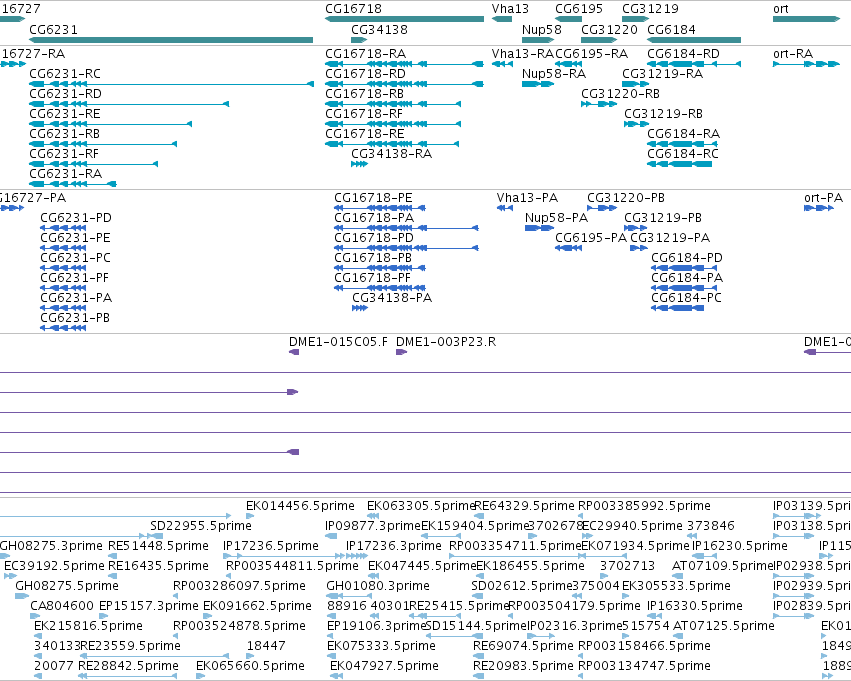Open protein CG6231-PE
The height and width of the screenshot is (681, 851).
tap(63, 248)
